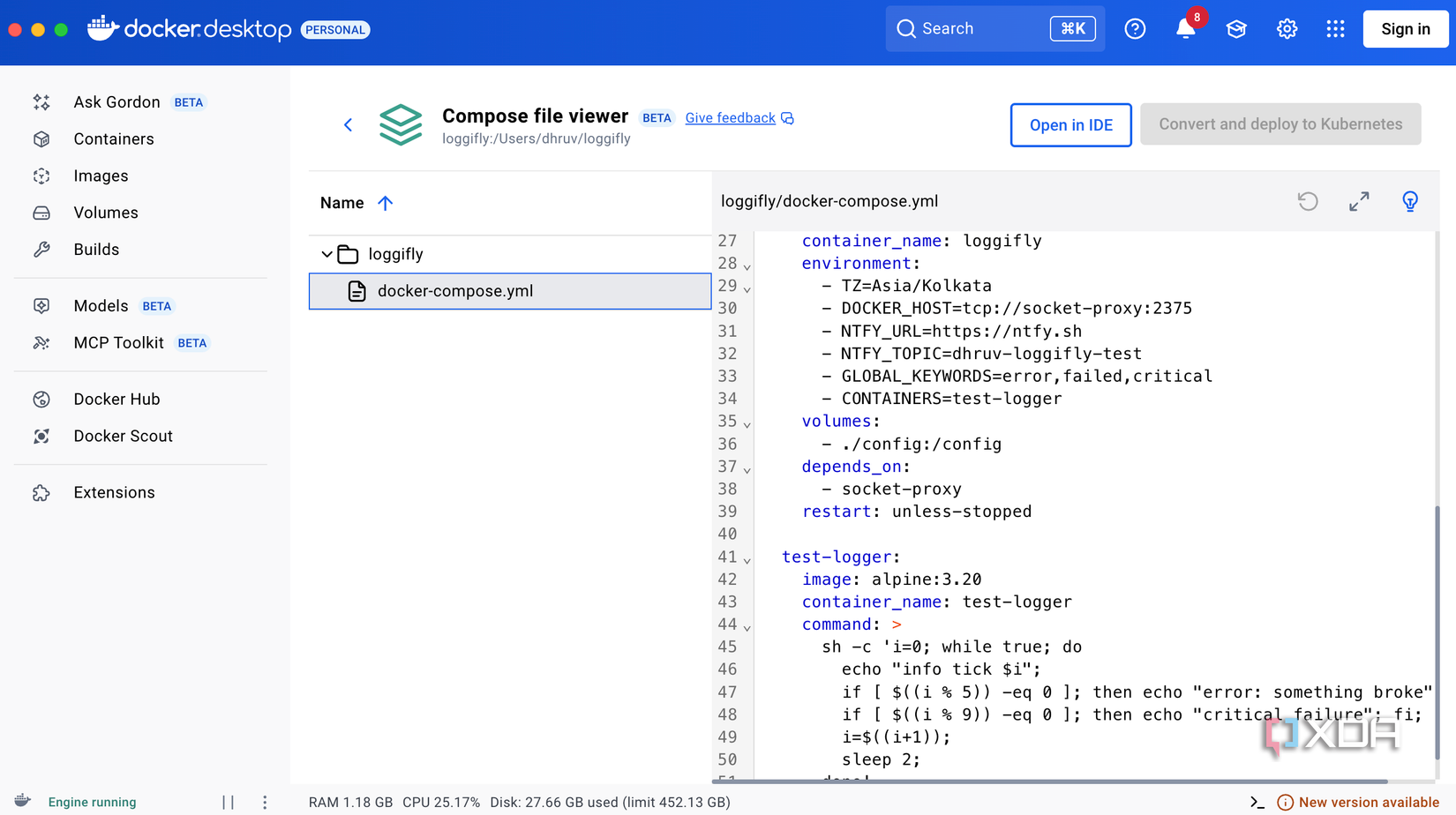The height and width of the screenshot is (815, 1456).
Task: Click the notifications bell icon
Action: (1185, 29)
